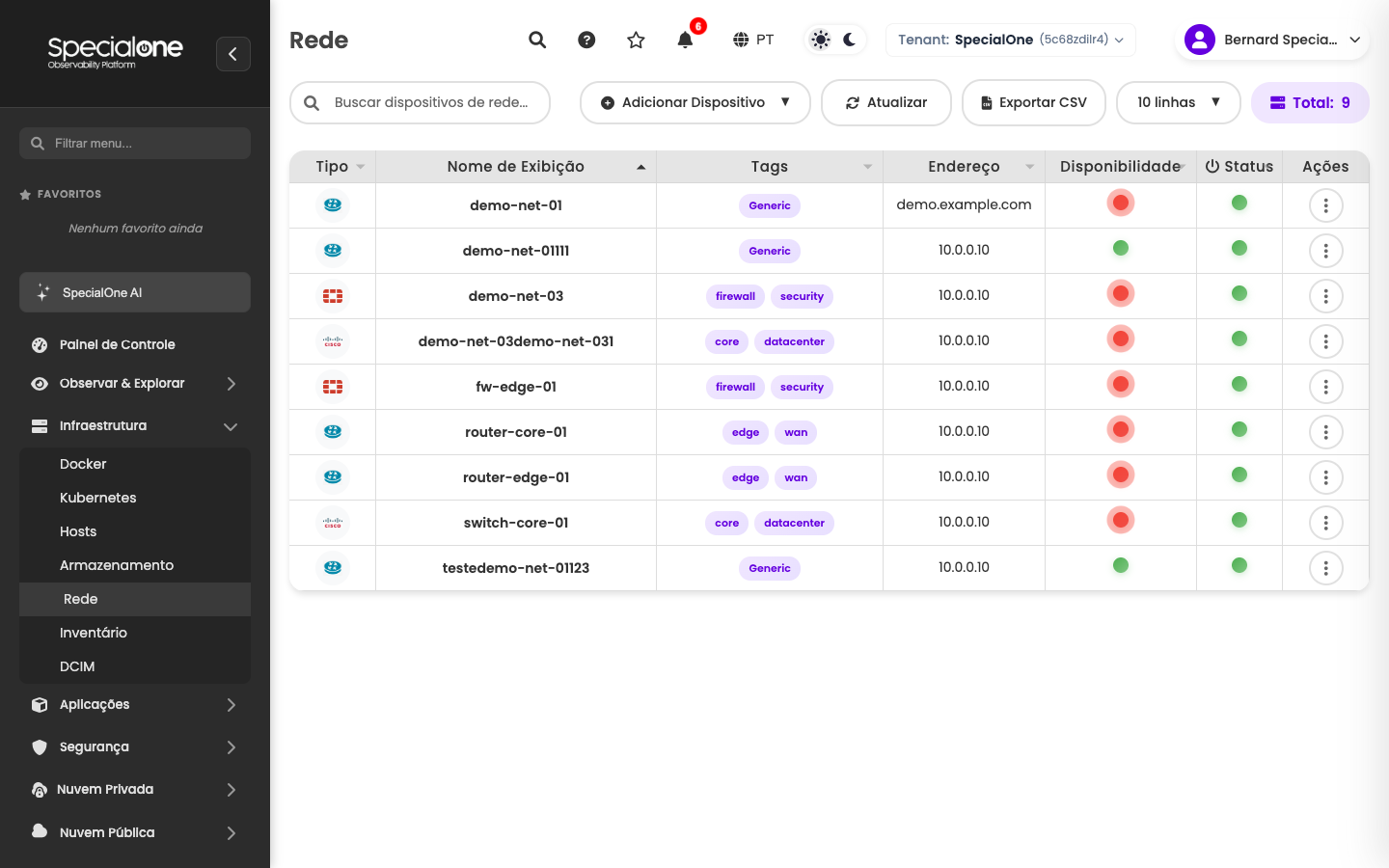1389x868 pixels.
Task: Click the Generic tag on demo-net-01
Action: point(770,205)
